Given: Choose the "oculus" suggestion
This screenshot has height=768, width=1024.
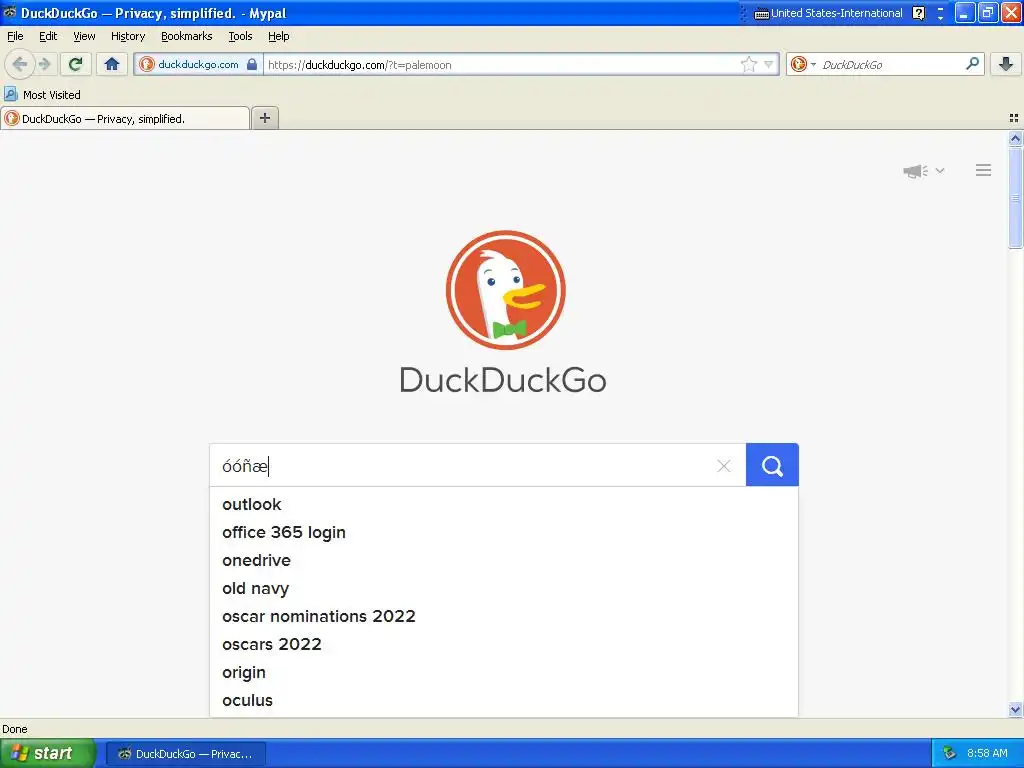Looking at the screenshot, I should coord(504,701).
